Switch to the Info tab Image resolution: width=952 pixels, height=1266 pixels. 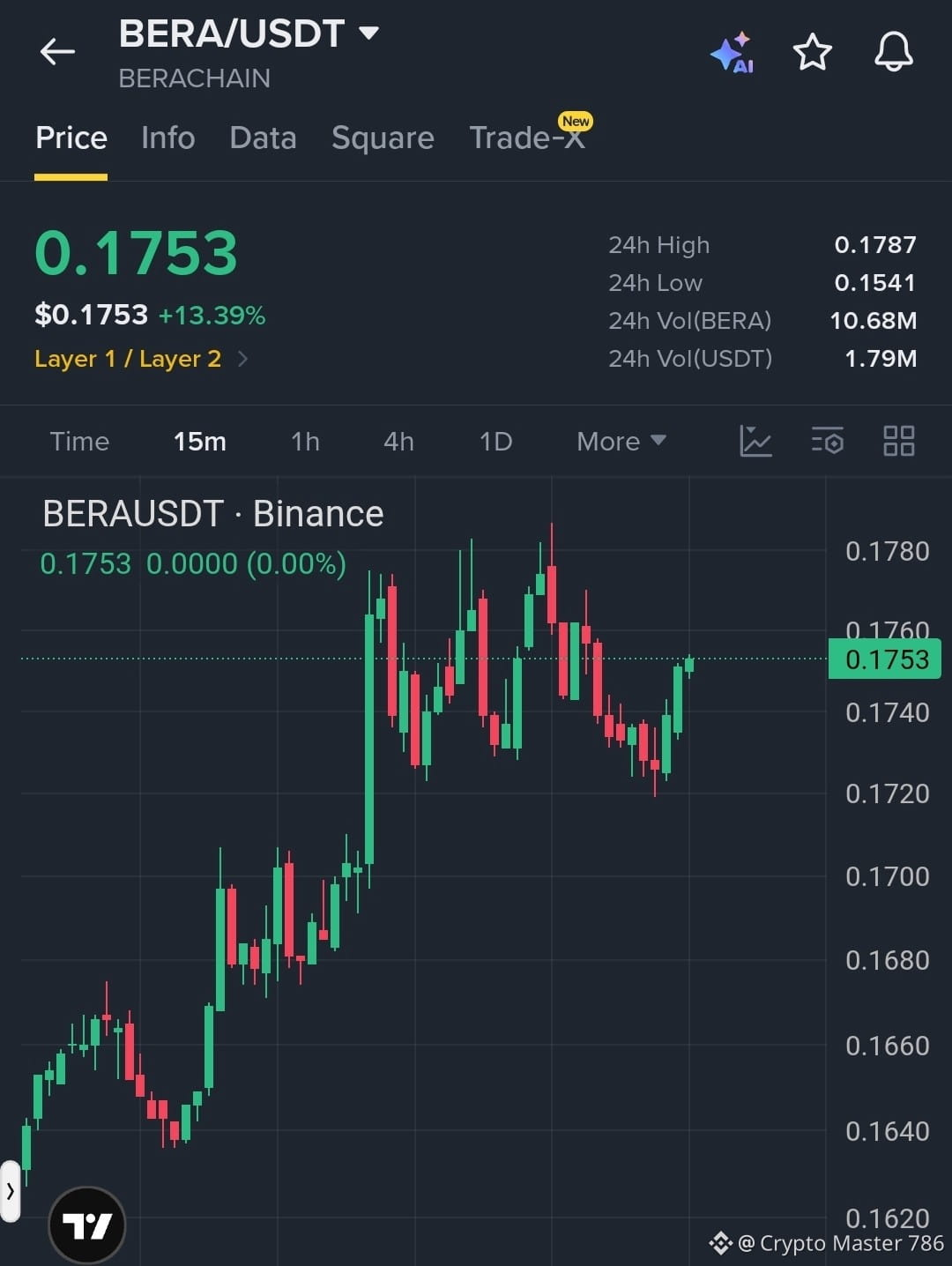(167, 138)
